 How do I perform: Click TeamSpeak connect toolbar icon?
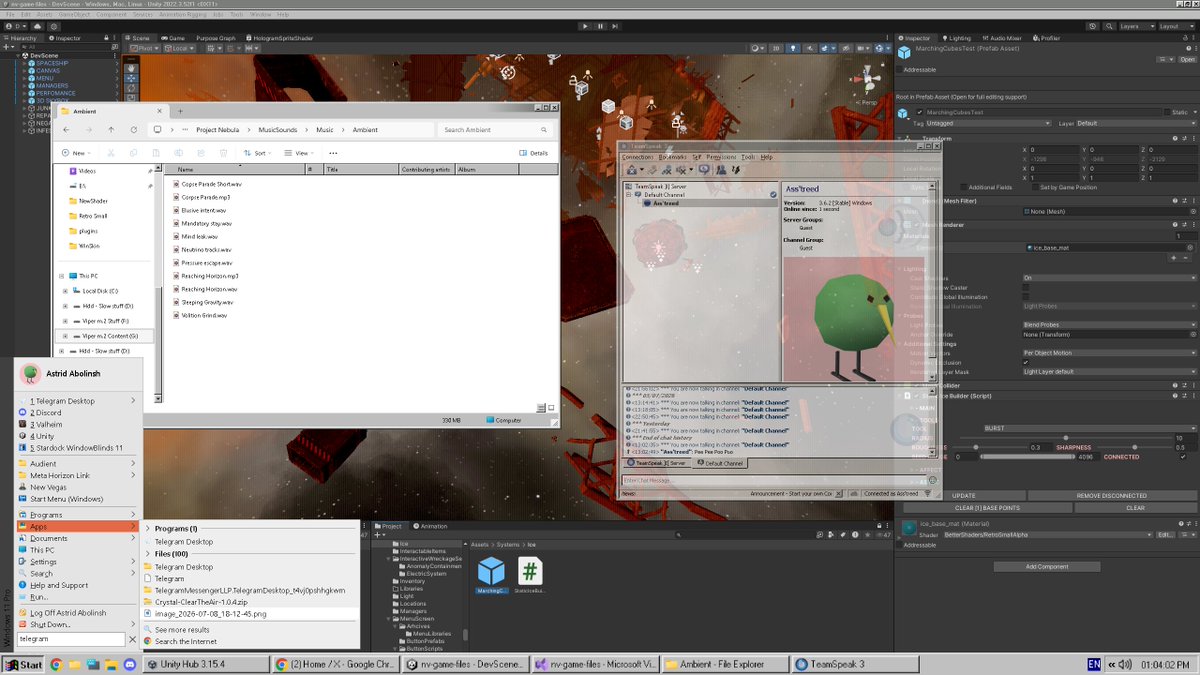point(633,170)
